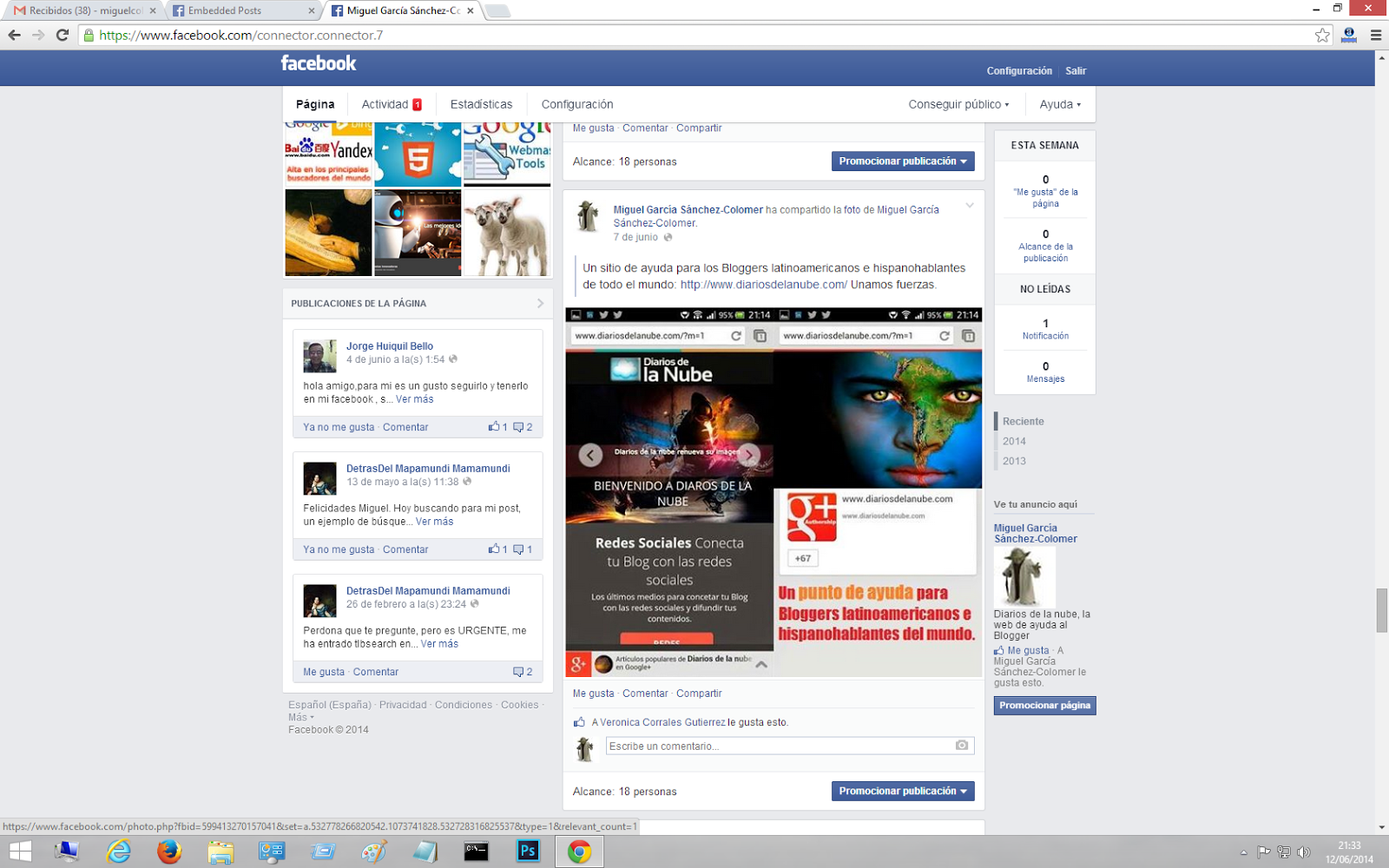Click the Chrome forward arrow

click(38, 35)
